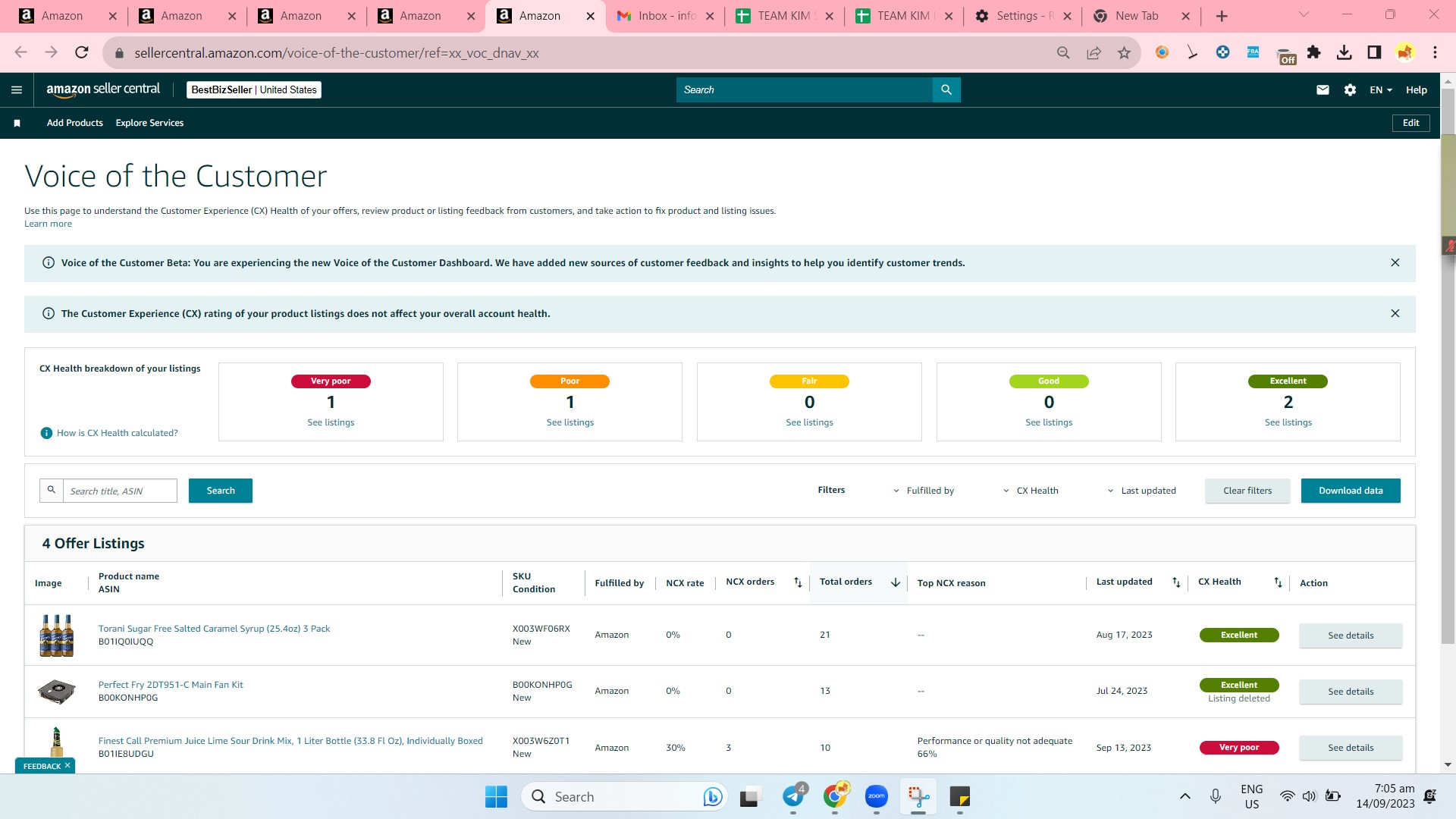
Task: Open Telegram from the taskbar
Action: point(793,796)
